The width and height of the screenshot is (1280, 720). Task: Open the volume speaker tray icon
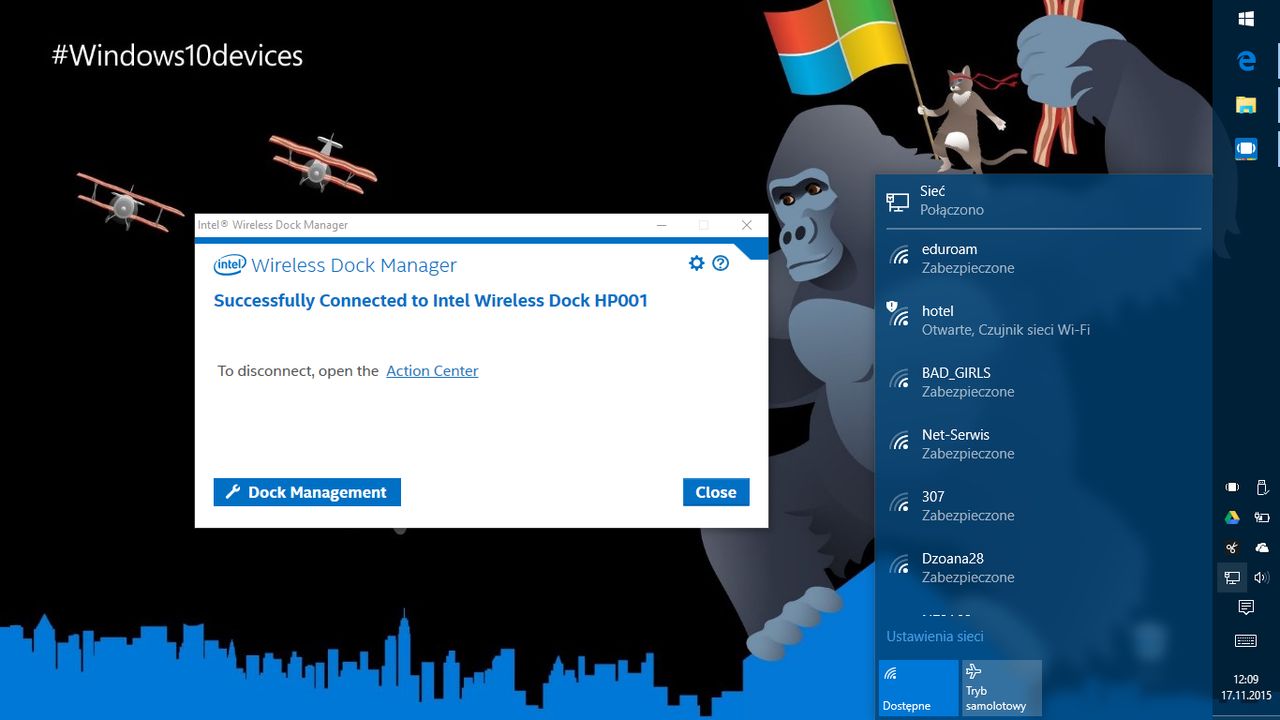1261,578
